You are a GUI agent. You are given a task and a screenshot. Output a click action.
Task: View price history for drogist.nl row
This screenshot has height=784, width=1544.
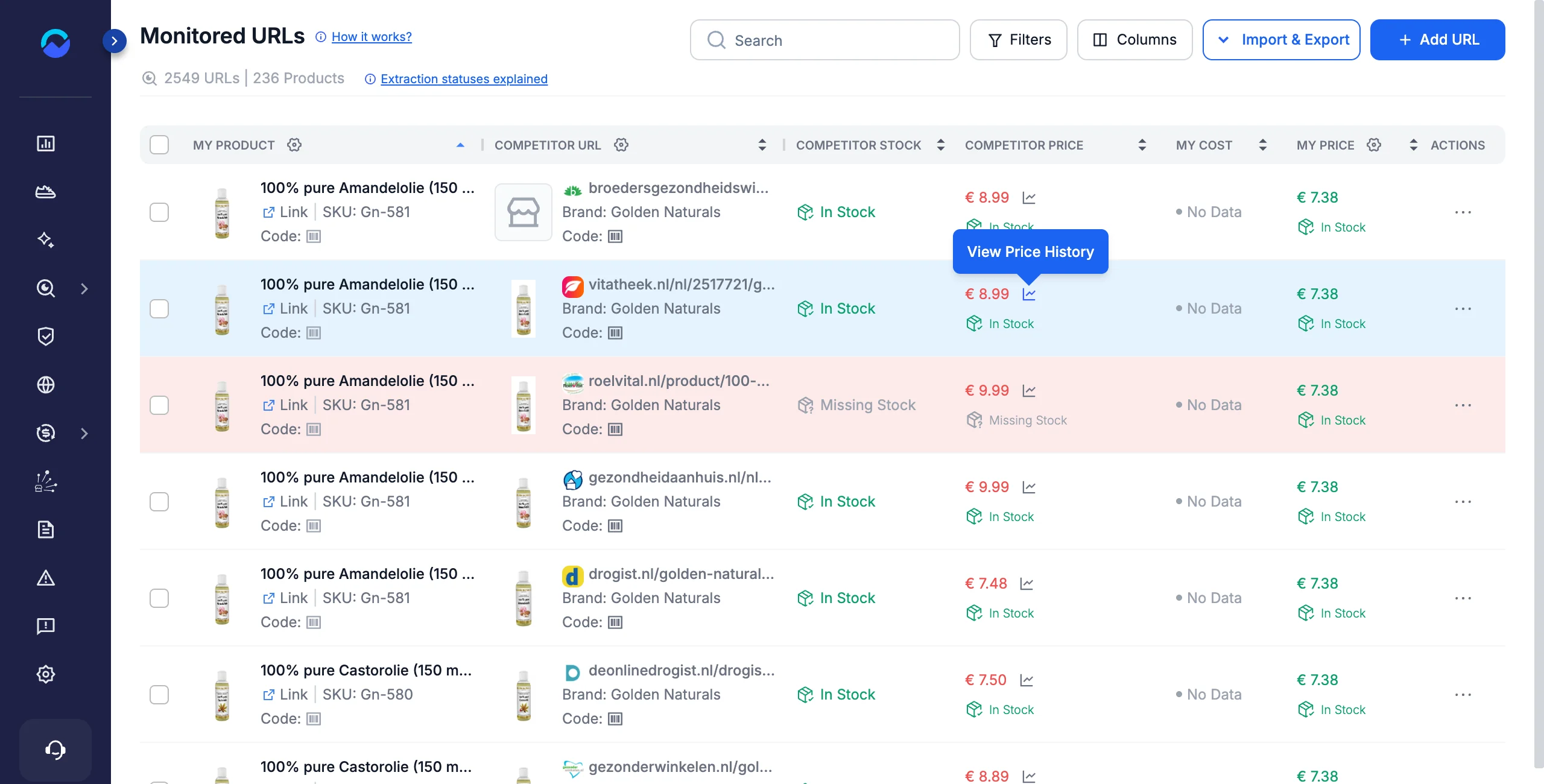click(1027, 584)
